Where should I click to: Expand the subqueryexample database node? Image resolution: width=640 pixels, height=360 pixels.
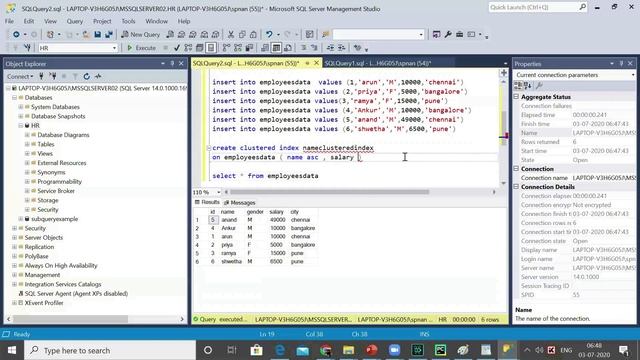21,219
